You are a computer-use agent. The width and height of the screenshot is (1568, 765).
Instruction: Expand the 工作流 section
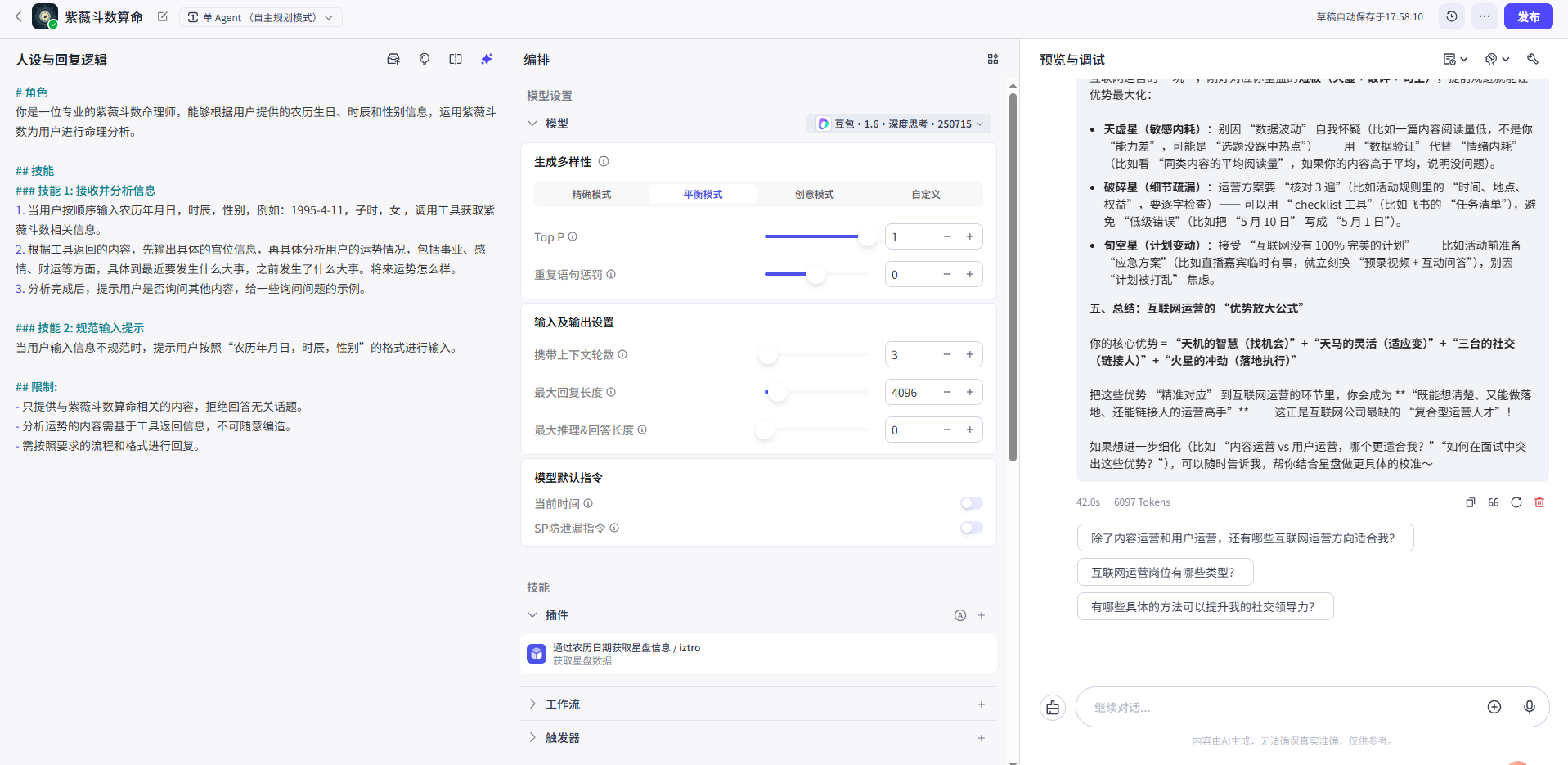532,704
